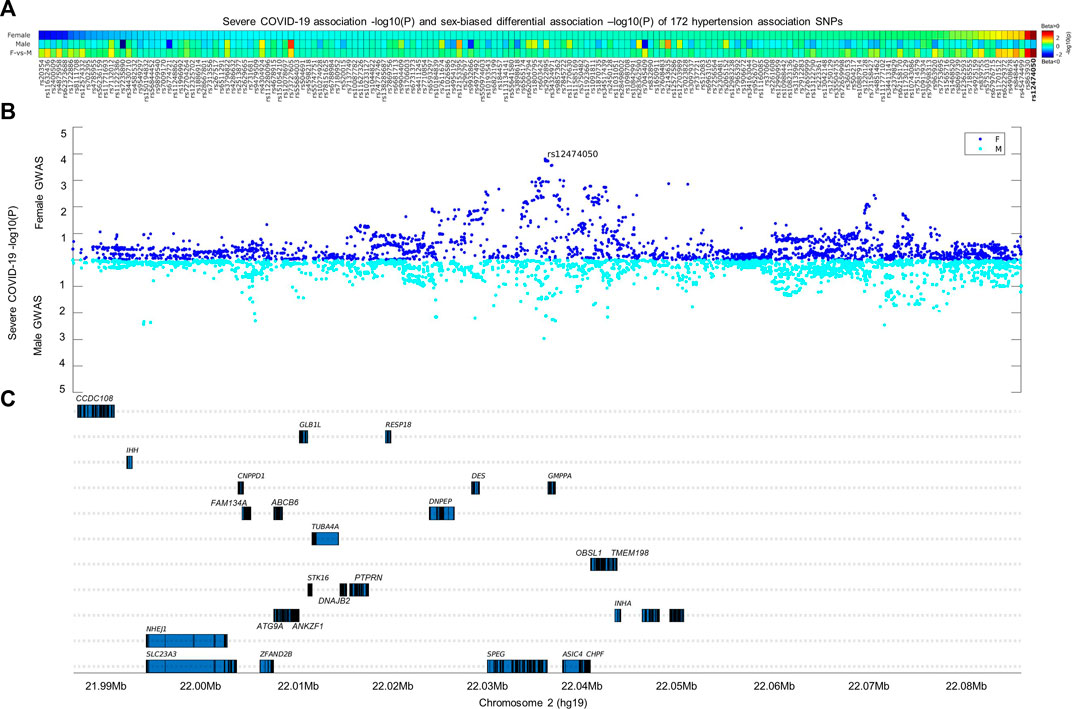
Task: Click the panel letter C
Action: 8,399
